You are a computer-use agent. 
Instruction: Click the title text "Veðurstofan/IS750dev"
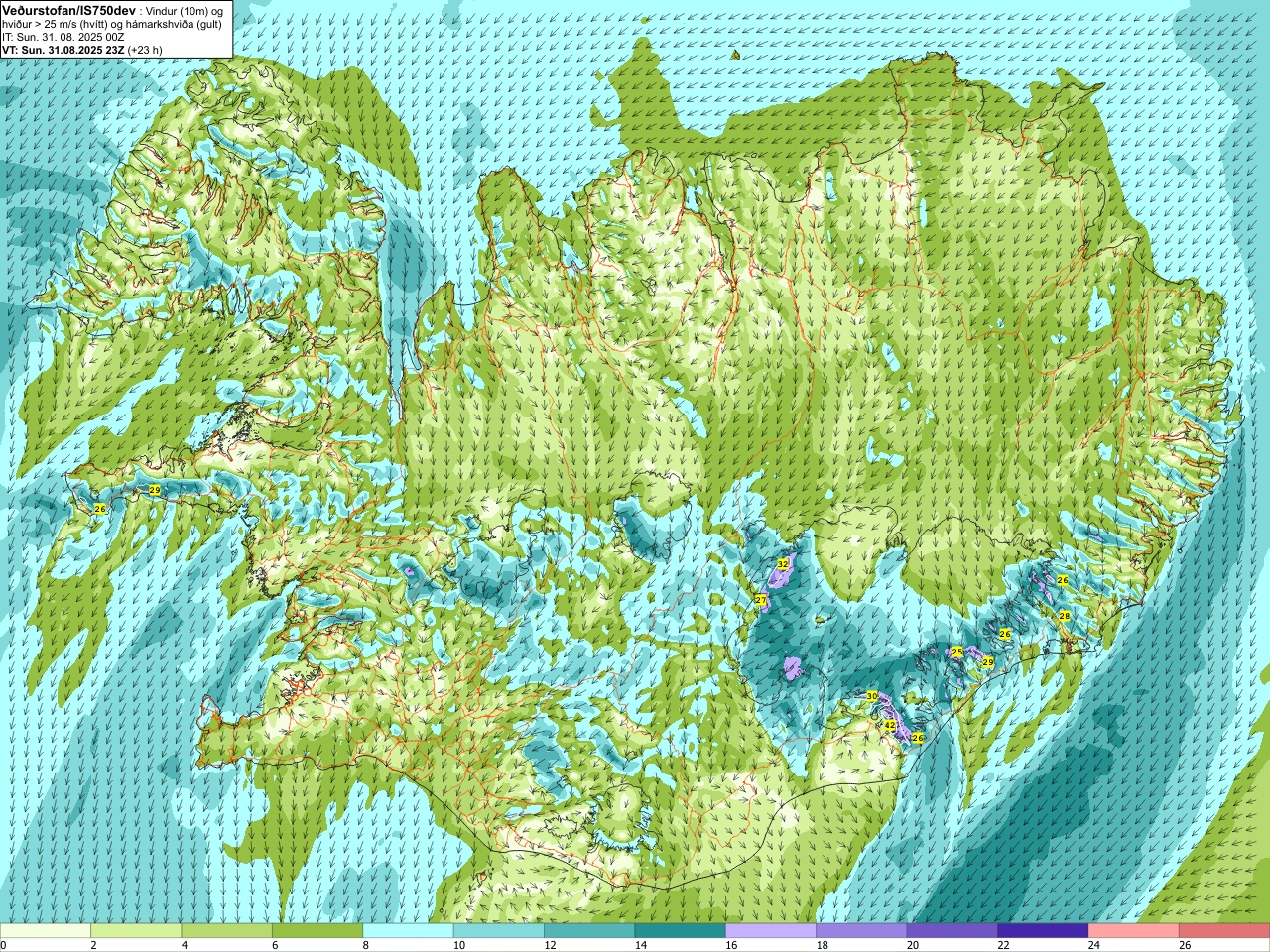point(68,9)
